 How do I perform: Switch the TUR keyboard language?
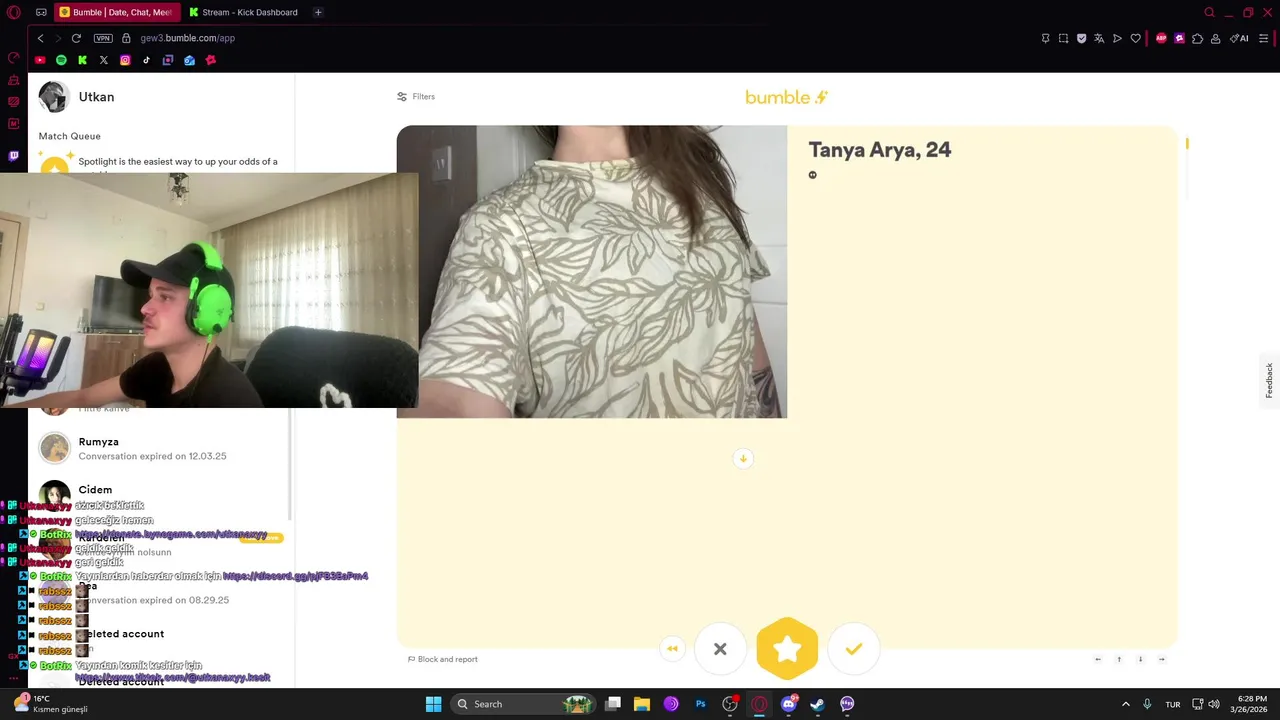pyautogui.click(x=1172, y=704)
